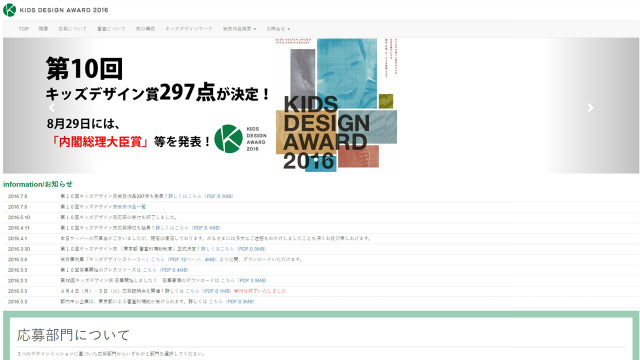Open 概要 navigation item
The width and height of the screenshot is (640, 360).
point(43,29)
